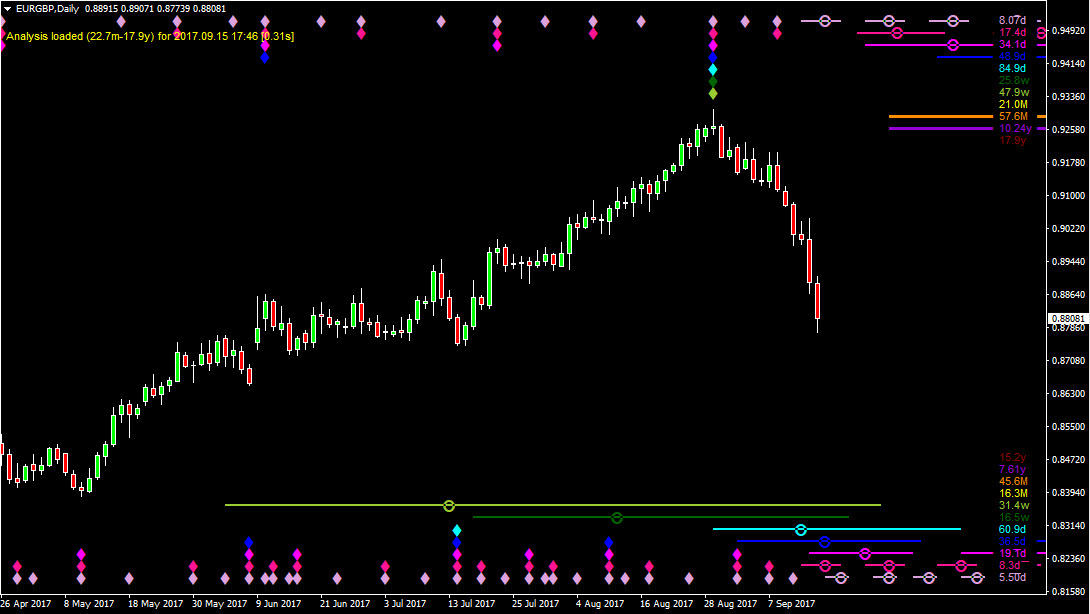The width and height of the screenshot is (1090, 614).
Task: Click the orange 57.6M horizontal line
Action: coord(940,117)
